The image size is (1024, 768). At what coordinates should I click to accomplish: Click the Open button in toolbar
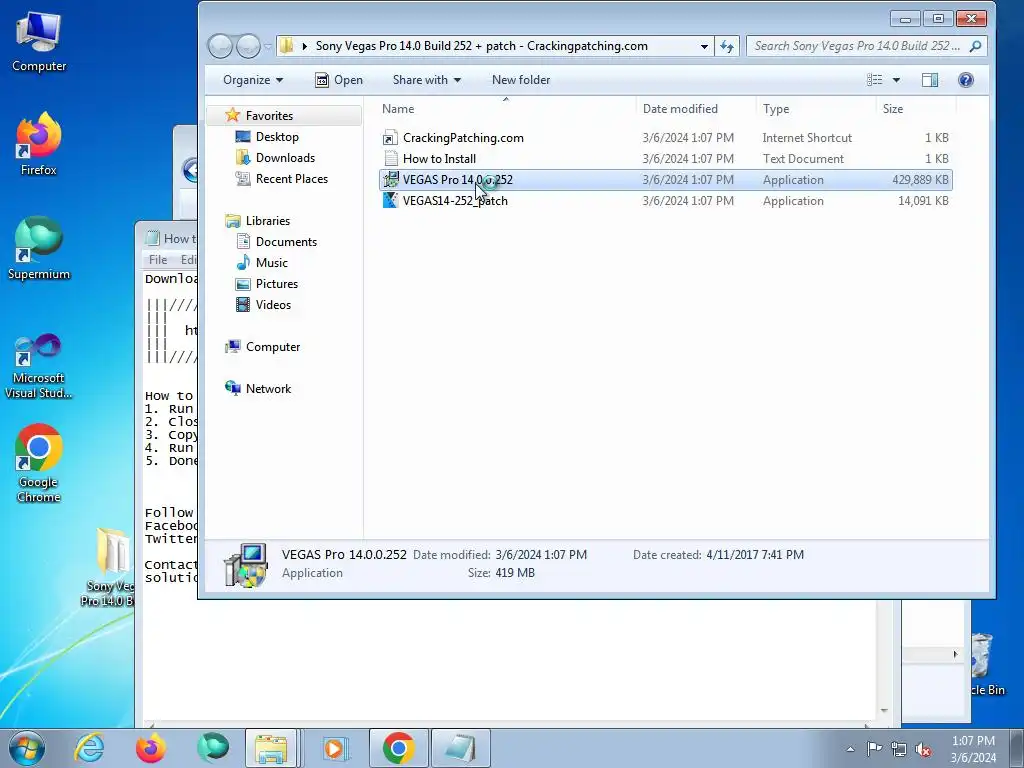(x=339, y=80)
